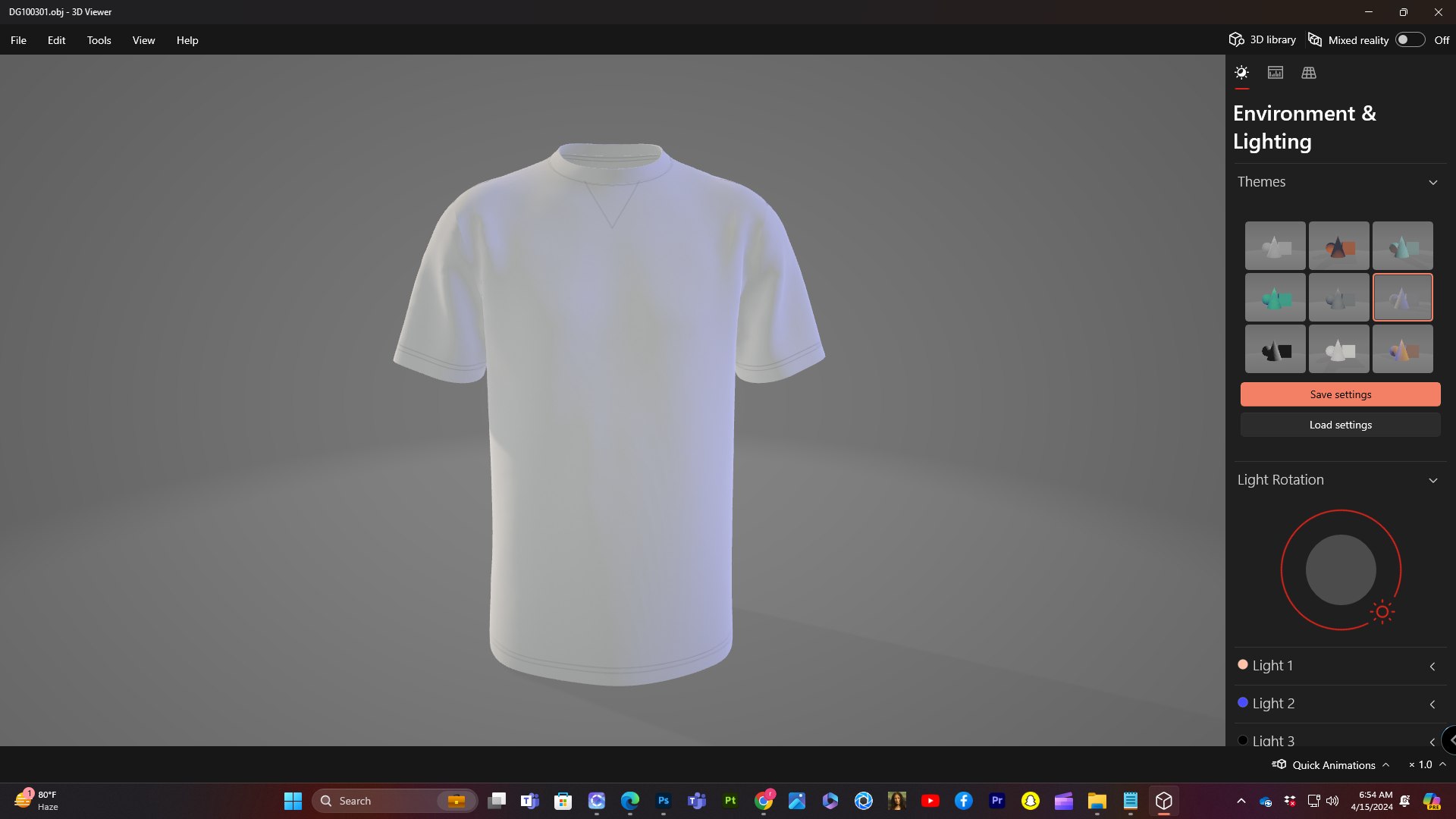Open the Tools menu
This screenshot has height=819, width=1456.
99,40
